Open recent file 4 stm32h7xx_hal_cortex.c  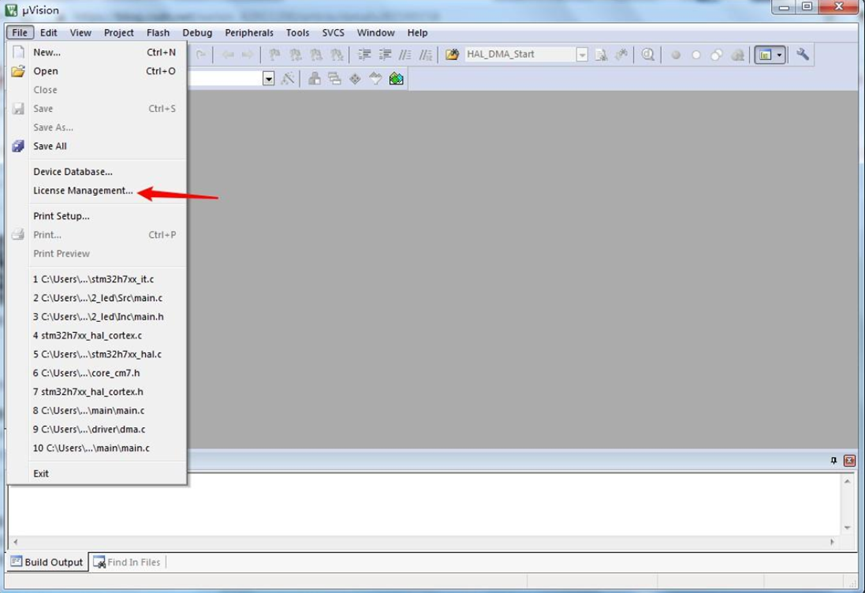tap(97, 335)
